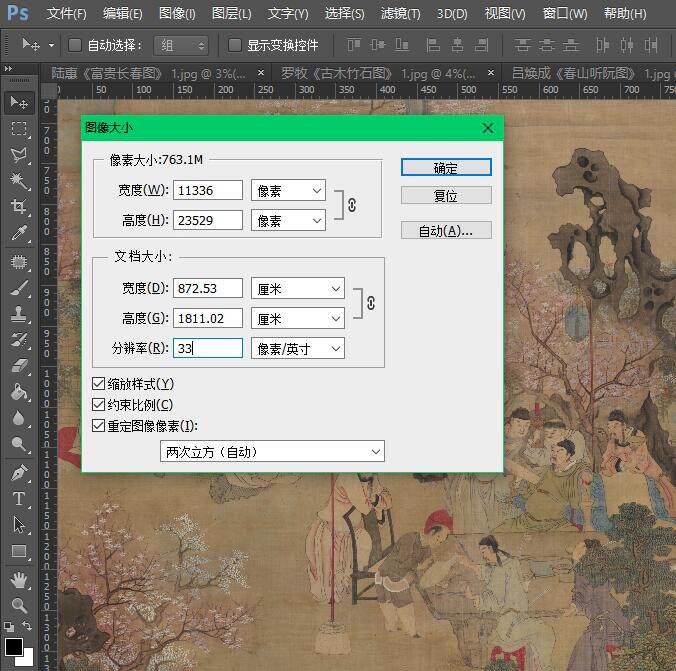
Task: Click the distribute top edges icon
Action: point(523,45)
